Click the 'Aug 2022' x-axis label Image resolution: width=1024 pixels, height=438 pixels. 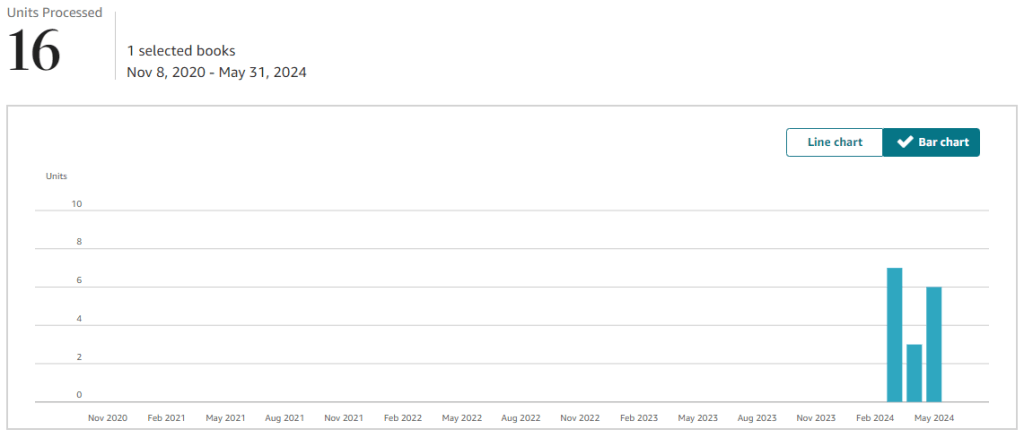[x=521, y=418]
